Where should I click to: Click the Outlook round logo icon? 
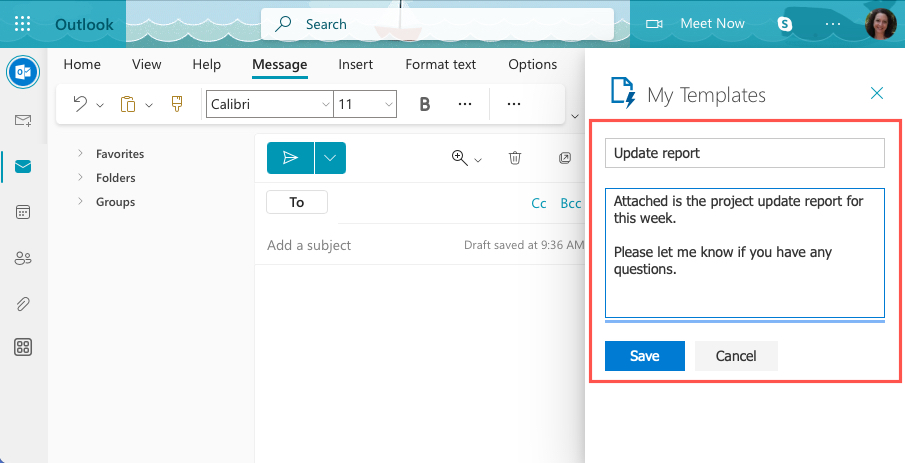(x=23, y=72)
